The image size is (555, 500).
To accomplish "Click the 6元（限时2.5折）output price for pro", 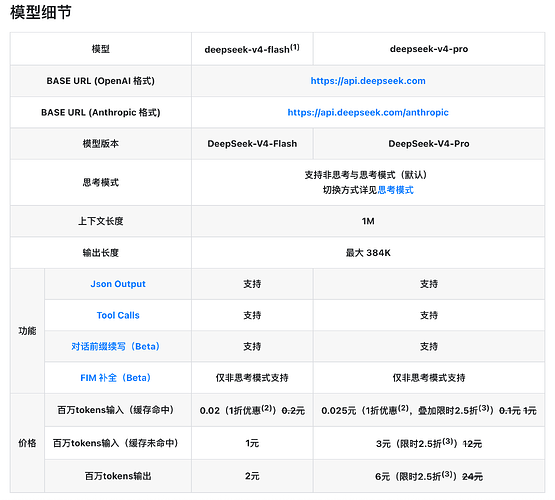I will 417,477.
